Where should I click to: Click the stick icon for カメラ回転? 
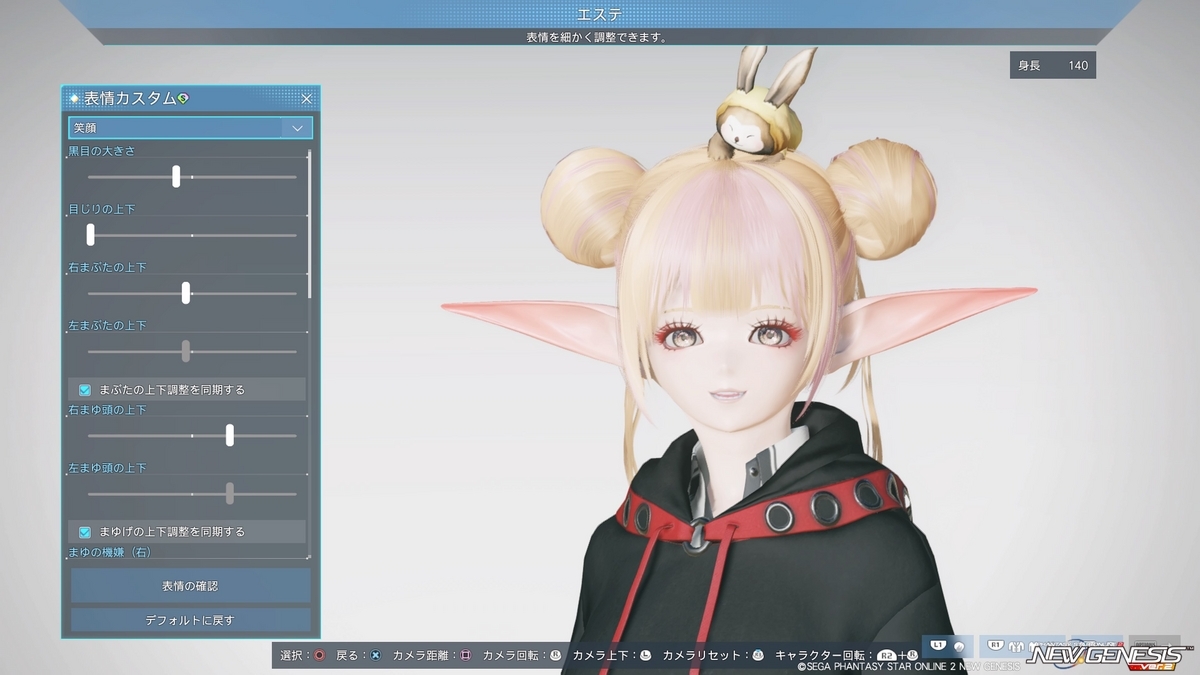click(555, 655)
